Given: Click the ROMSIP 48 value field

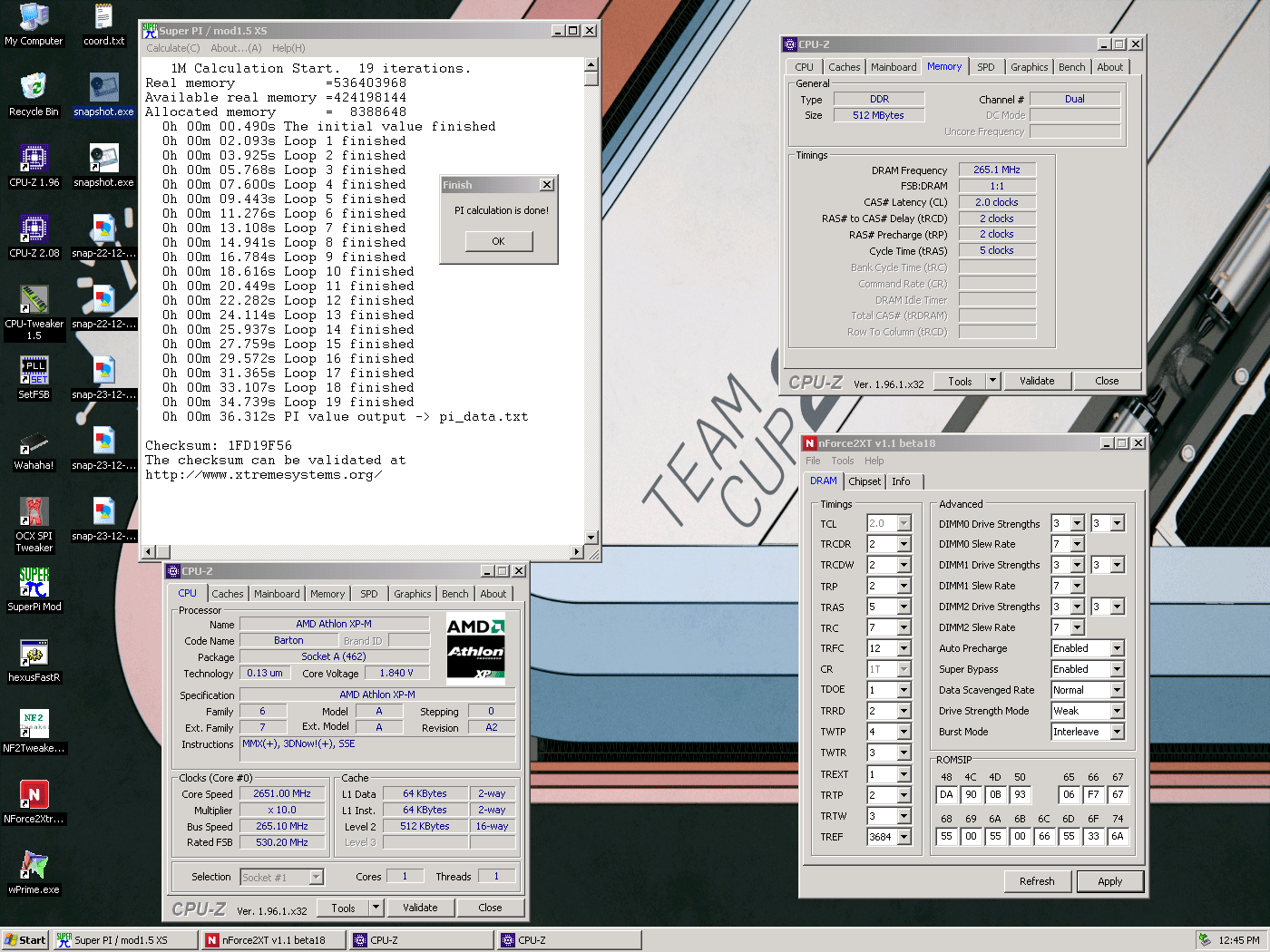Looking at the screenshot, I should tap(946, 794).
